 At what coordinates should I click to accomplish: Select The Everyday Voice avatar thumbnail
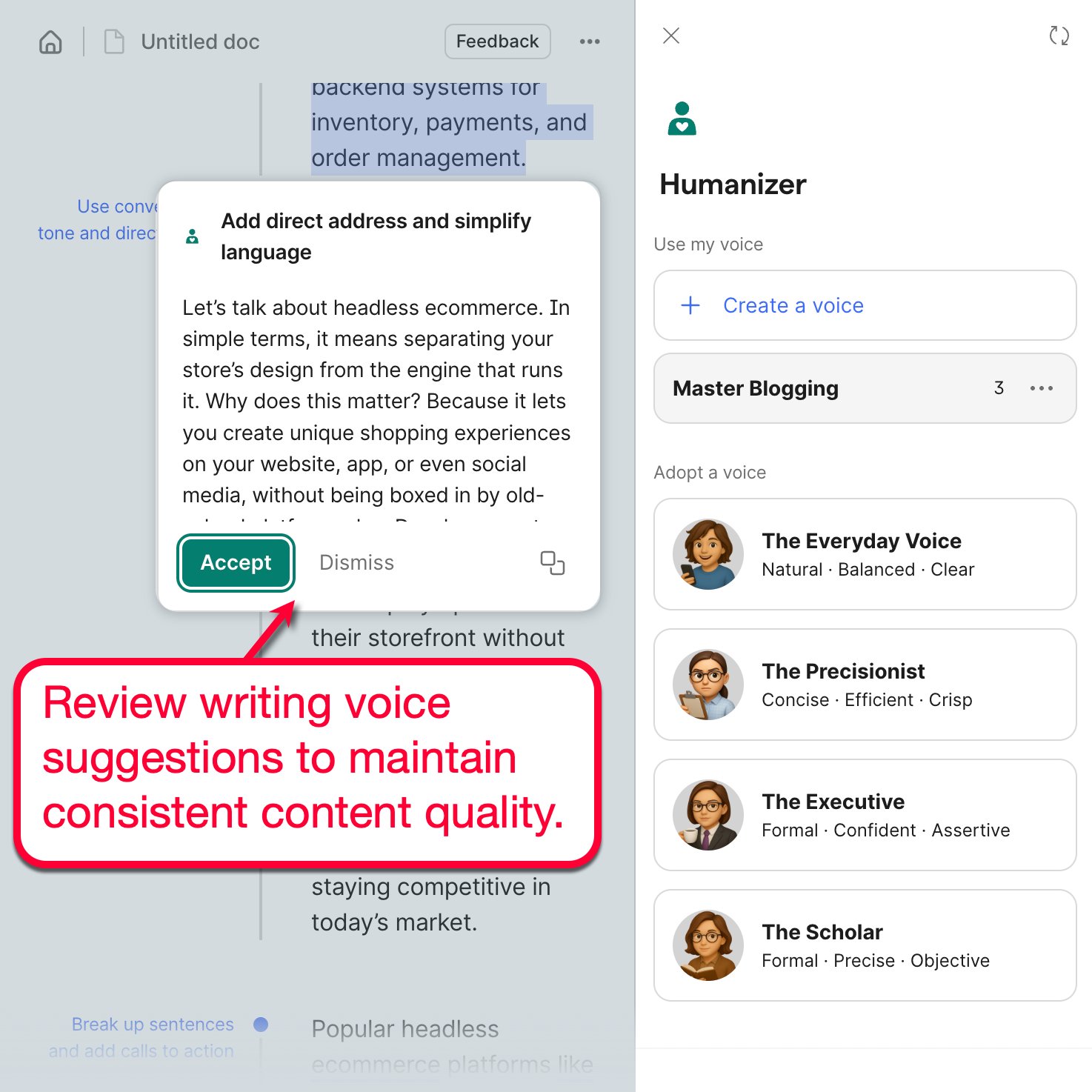click(x=708, y=554)
